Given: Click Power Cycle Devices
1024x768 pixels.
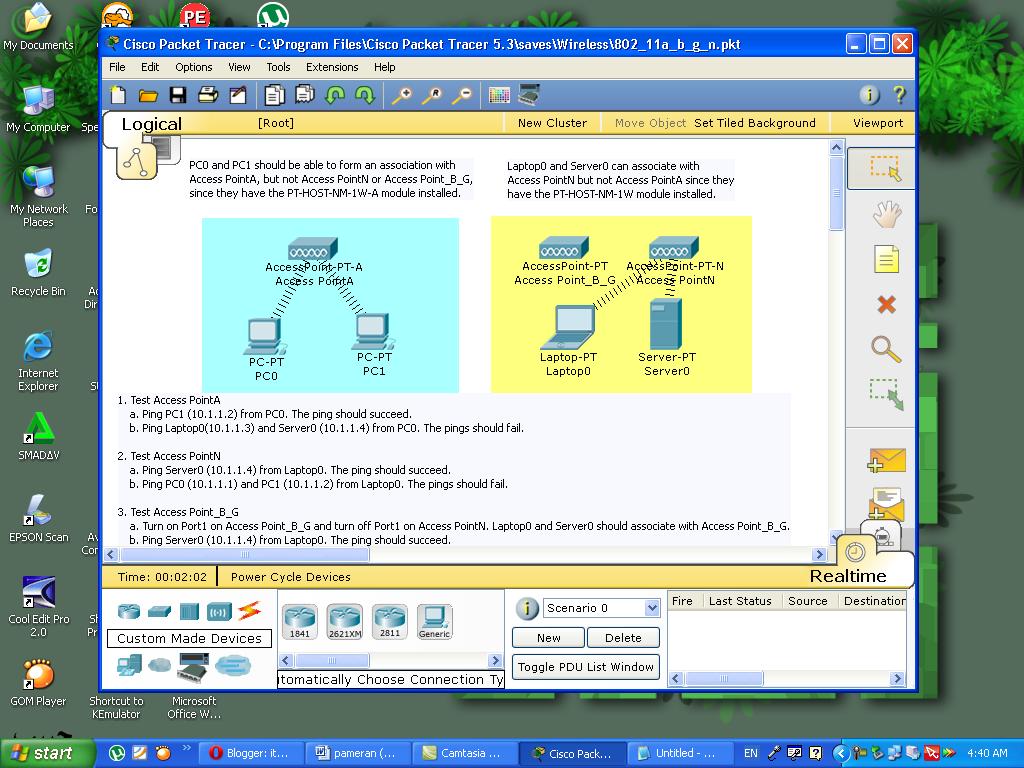Looking at the screenshot, I should [291, 577].
